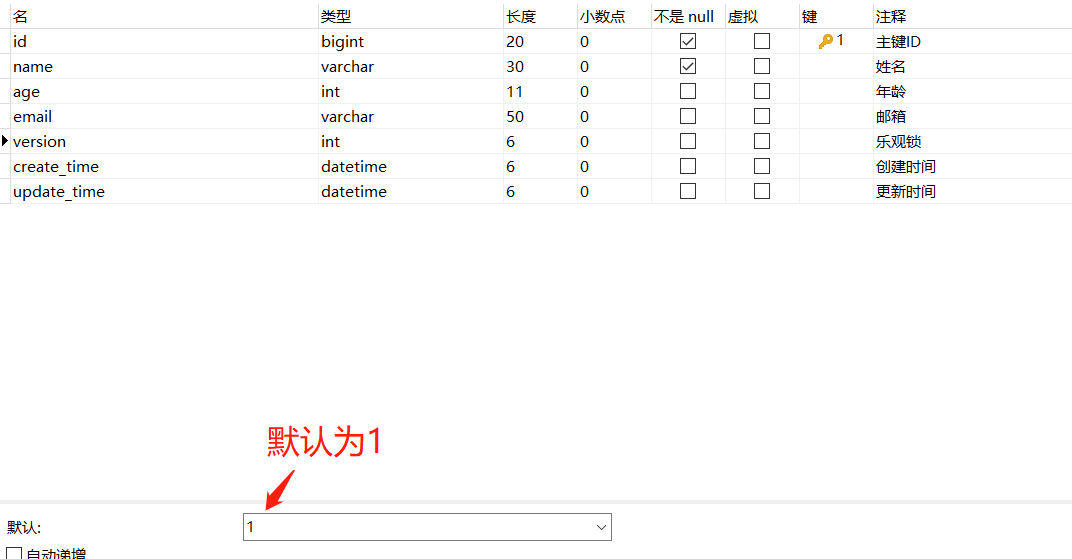This screenshot has width=1072, height=559.
Task: Toggle virtual checkbox for create_time field
Action: tap(762, 166)
